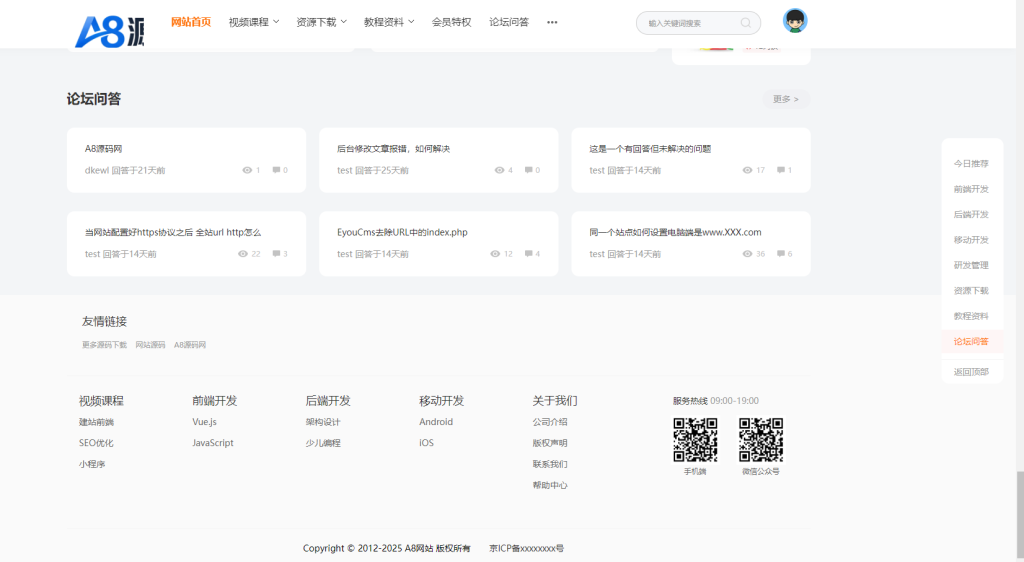
Task: Click the search magnifier icon
Action: (745, 23)
